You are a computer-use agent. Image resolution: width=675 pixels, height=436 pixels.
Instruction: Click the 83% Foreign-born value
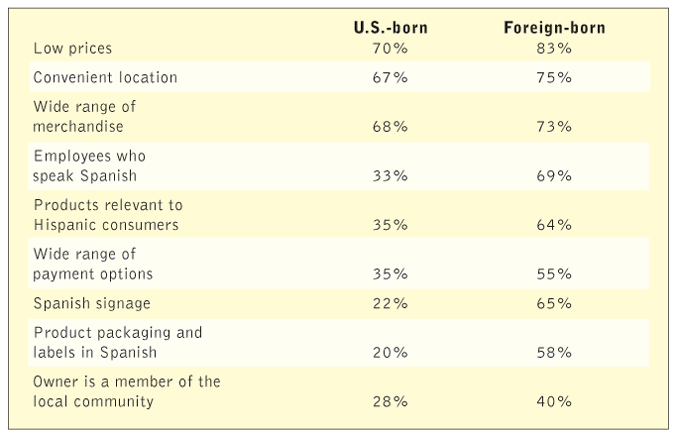(x=552, y=47)
